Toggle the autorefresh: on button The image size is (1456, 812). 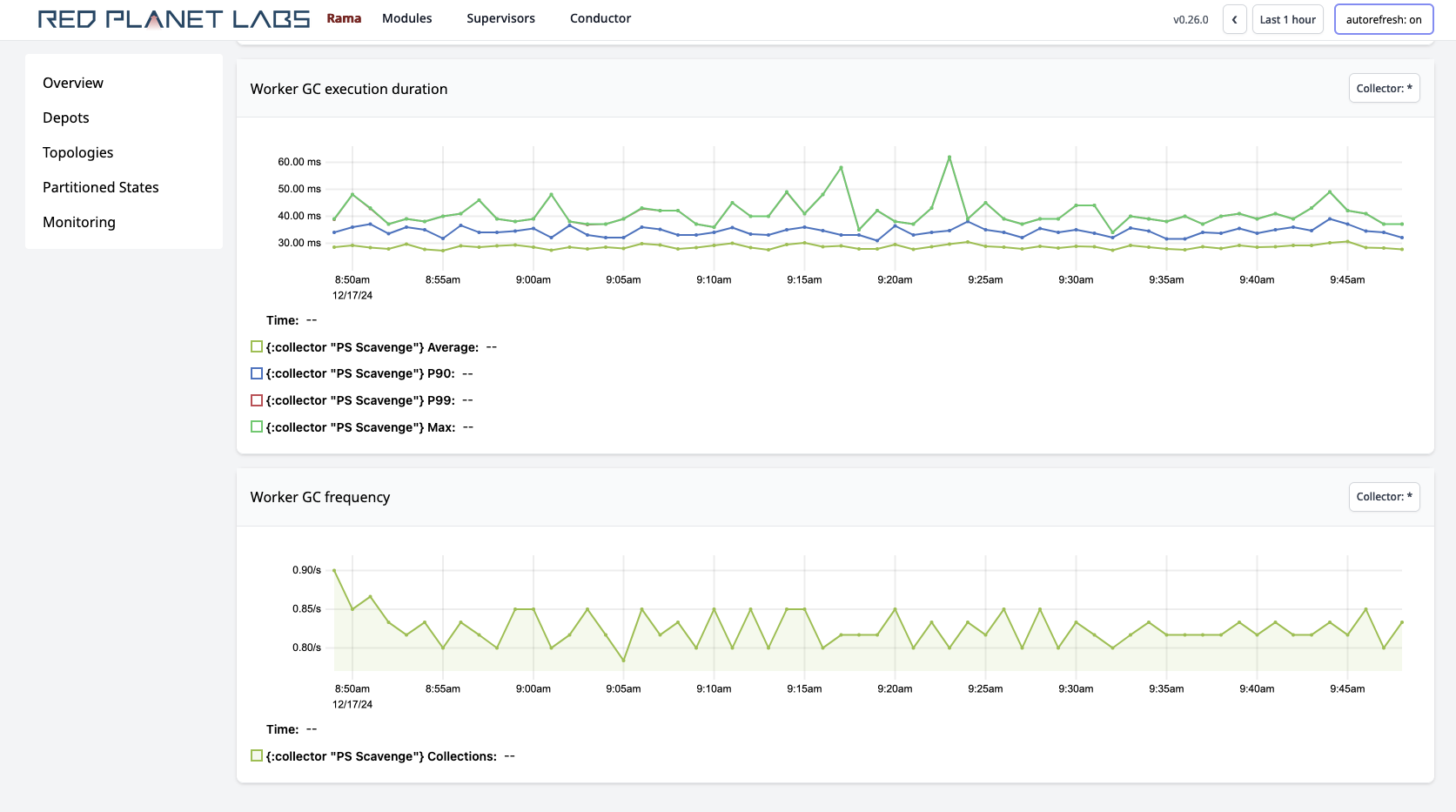(x=1384, y=19)
